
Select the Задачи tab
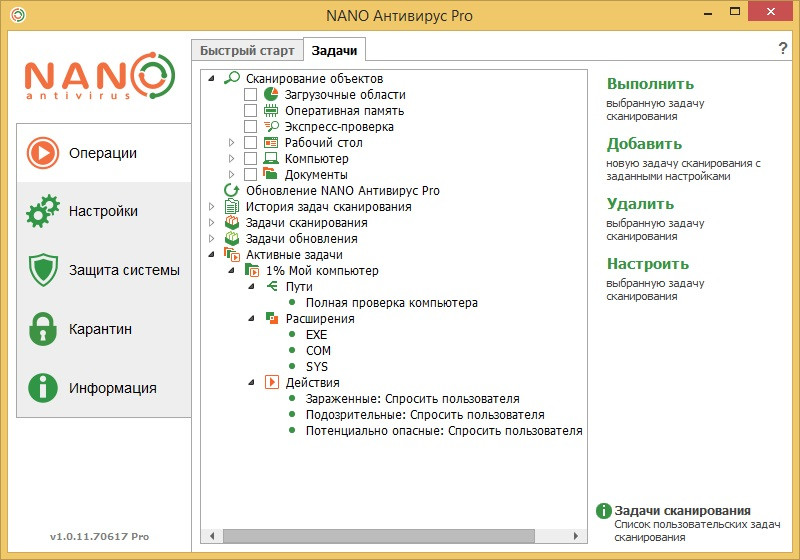[x=334, y=50]
